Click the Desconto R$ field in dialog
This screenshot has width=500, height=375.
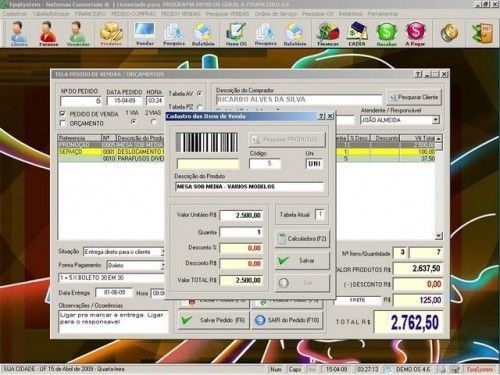pyautogui.click(x=241, y=264)
